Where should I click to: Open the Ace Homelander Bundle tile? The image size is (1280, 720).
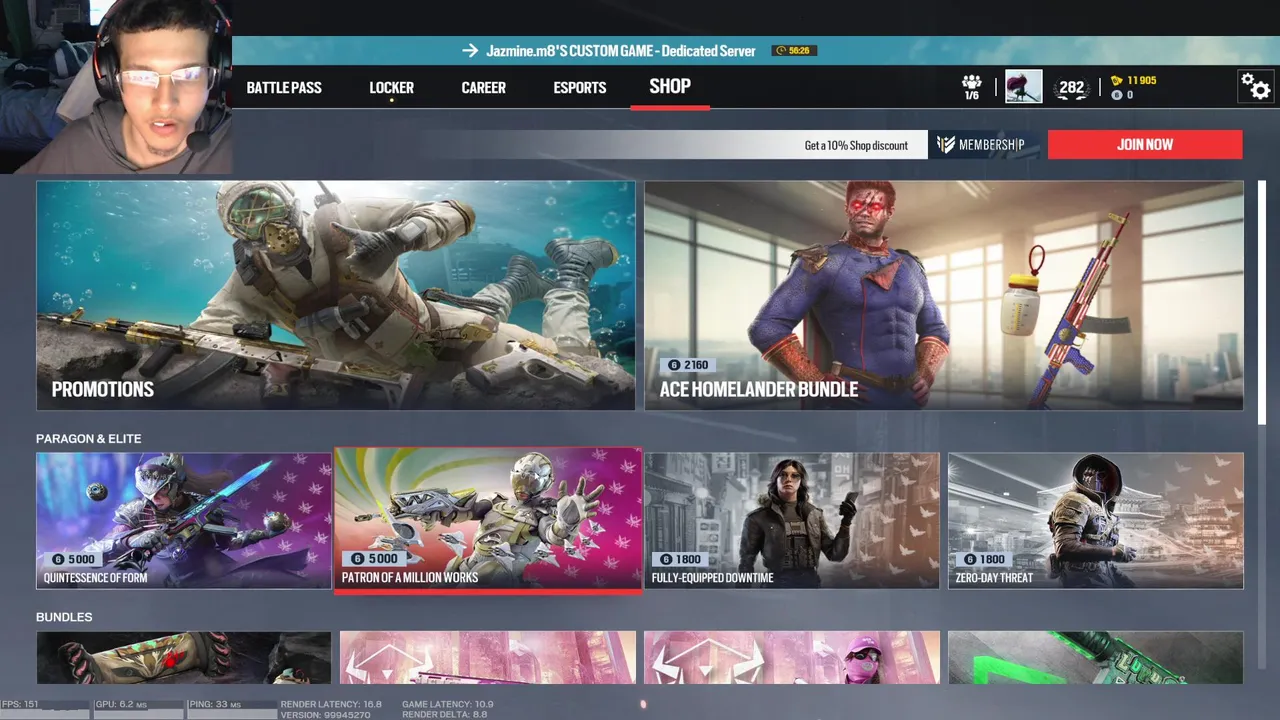(944, 295)
